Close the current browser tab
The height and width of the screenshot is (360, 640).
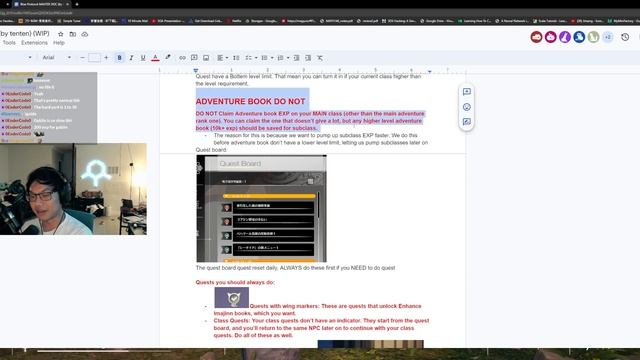67,4
